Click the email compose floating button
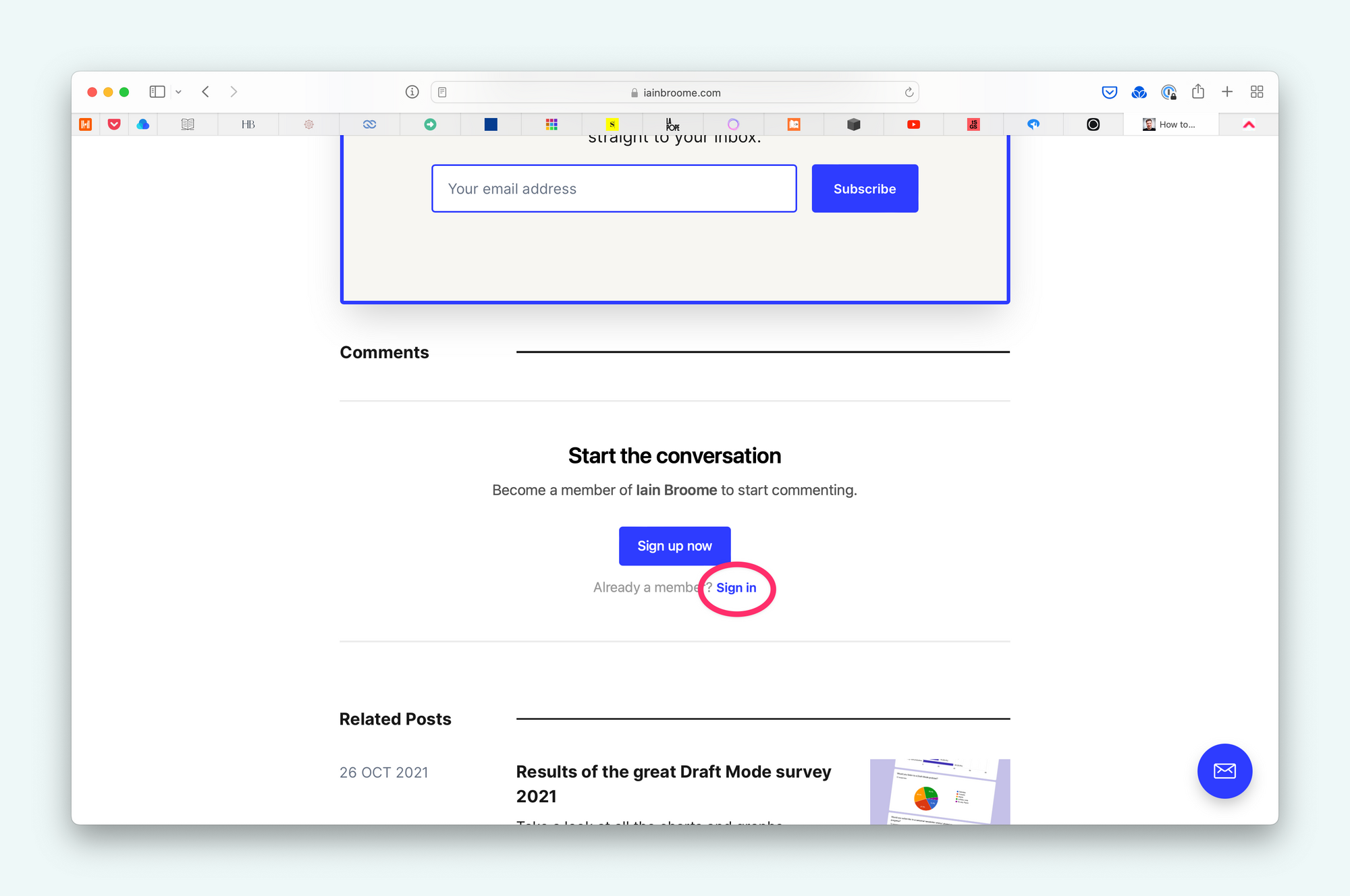Image resolution: width=1350 pixels, height=896 pixels. (x=1223, y=770)
